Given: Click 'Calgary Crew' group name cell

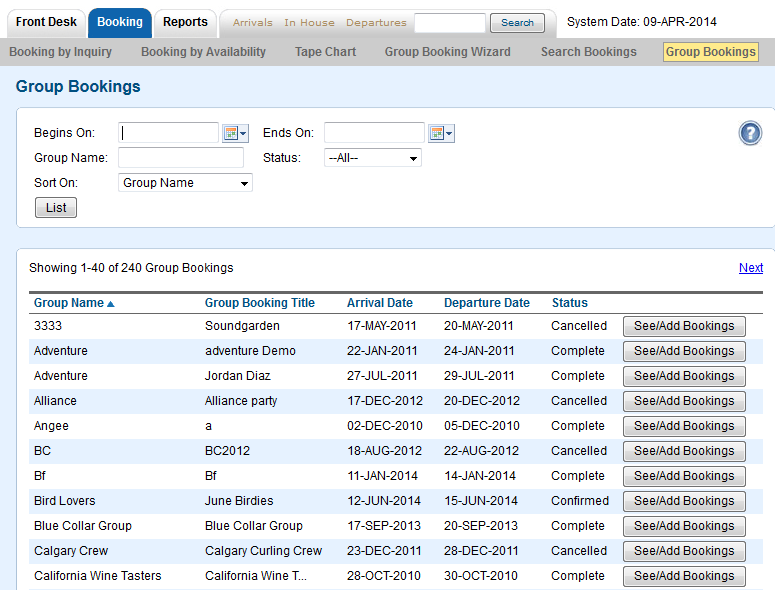Looking at the screenshot, I should click(x=71, y=551).
